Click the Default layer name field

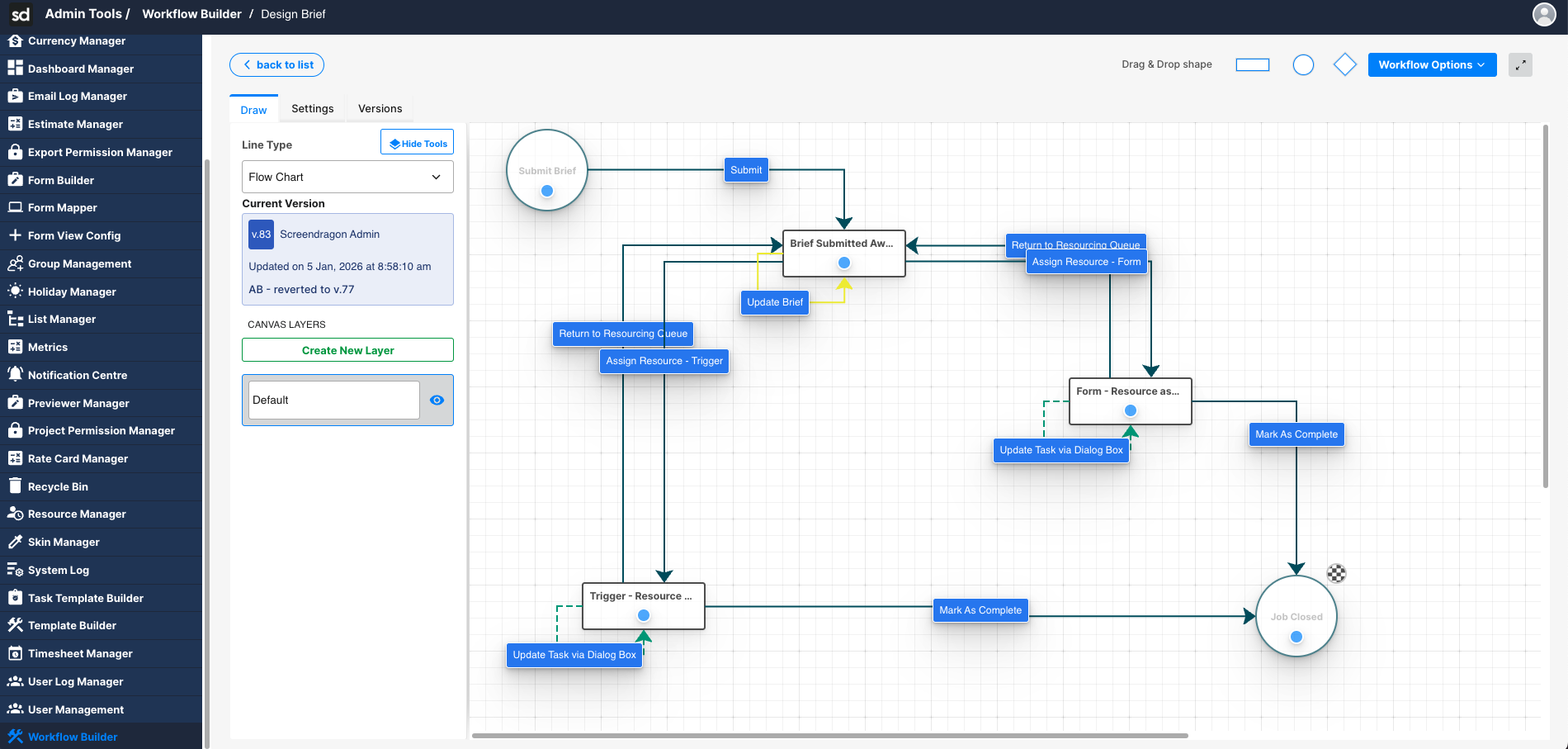333,400
